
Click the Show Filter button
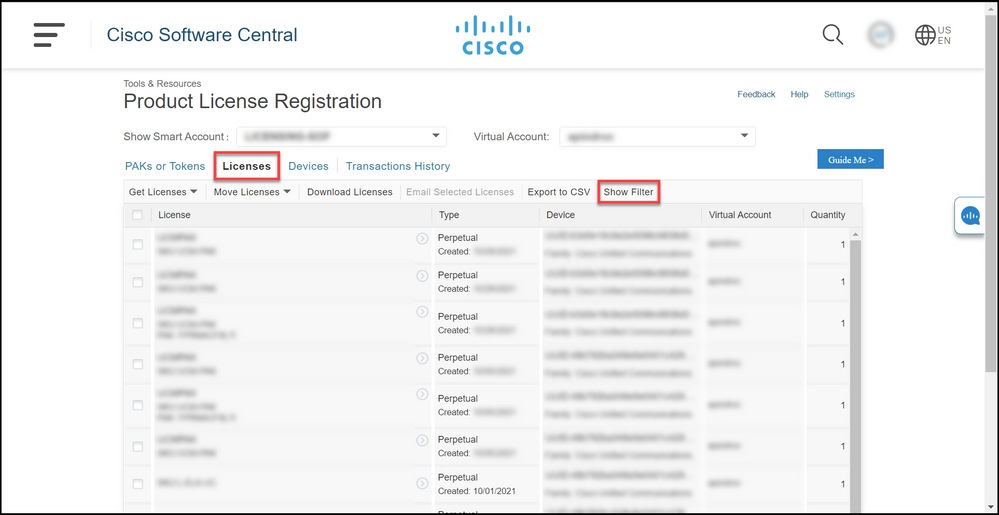[628, 192]
